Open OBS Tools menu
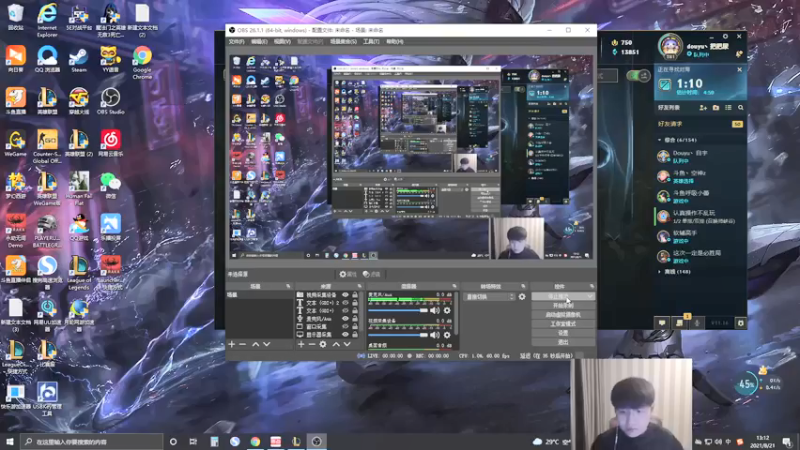 pyautogui.click(x=371, y=41)
